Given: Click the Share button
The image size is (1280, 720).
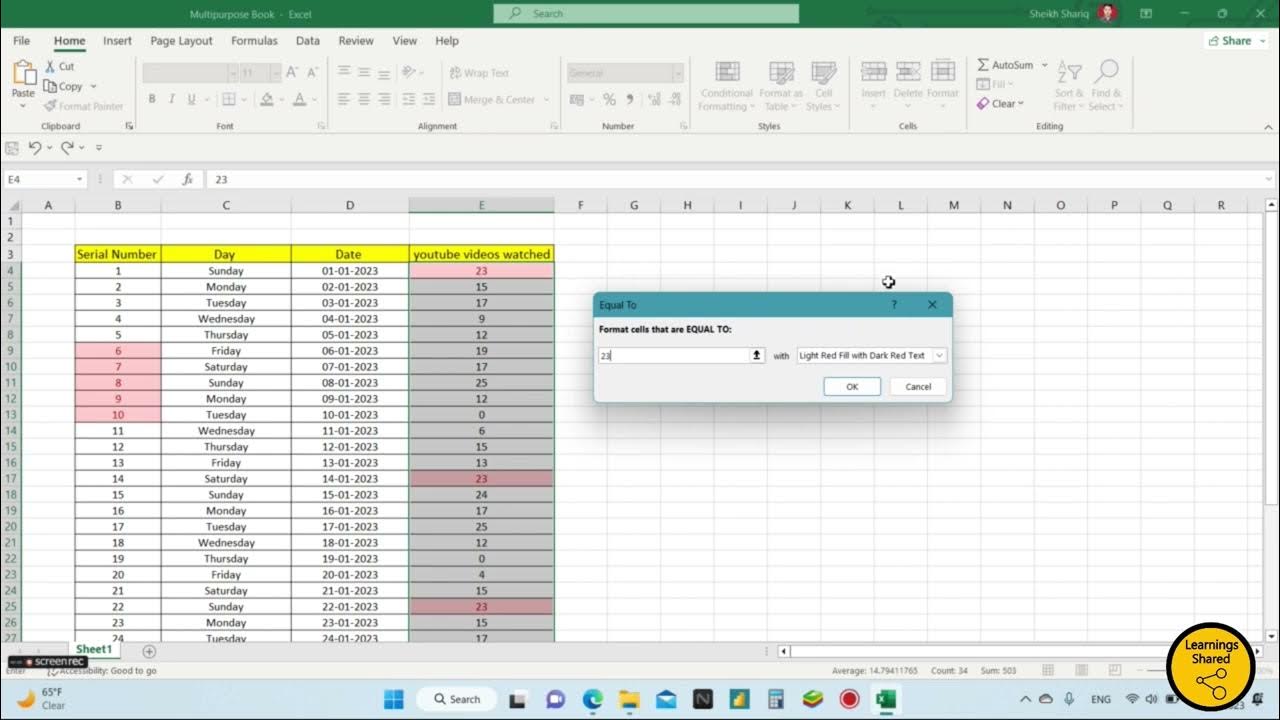Looking at the screenshot, I should (1237, 41).
